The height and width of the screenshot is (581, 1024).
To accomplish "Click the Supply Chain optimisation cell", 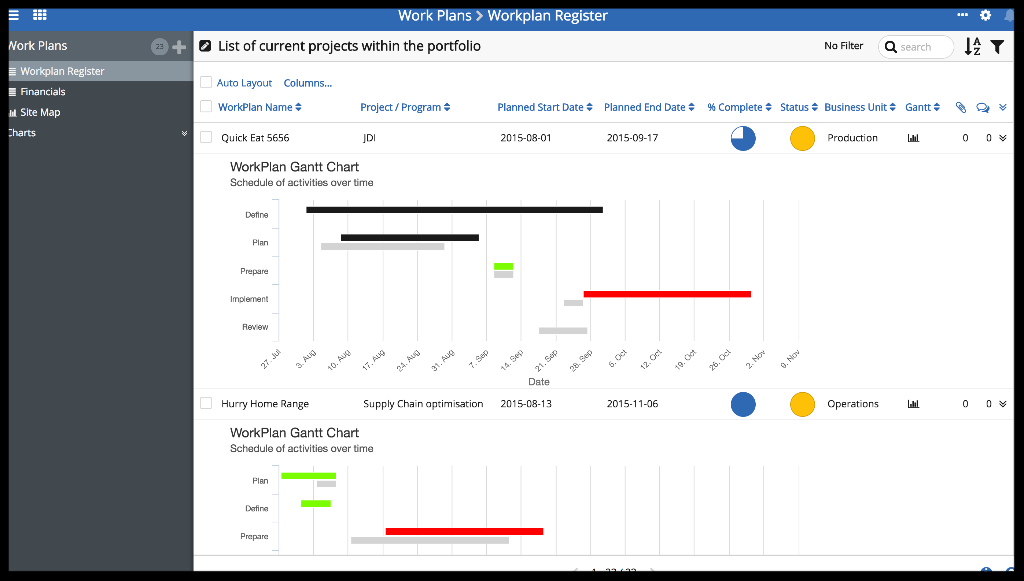I will tap(423, 403).
